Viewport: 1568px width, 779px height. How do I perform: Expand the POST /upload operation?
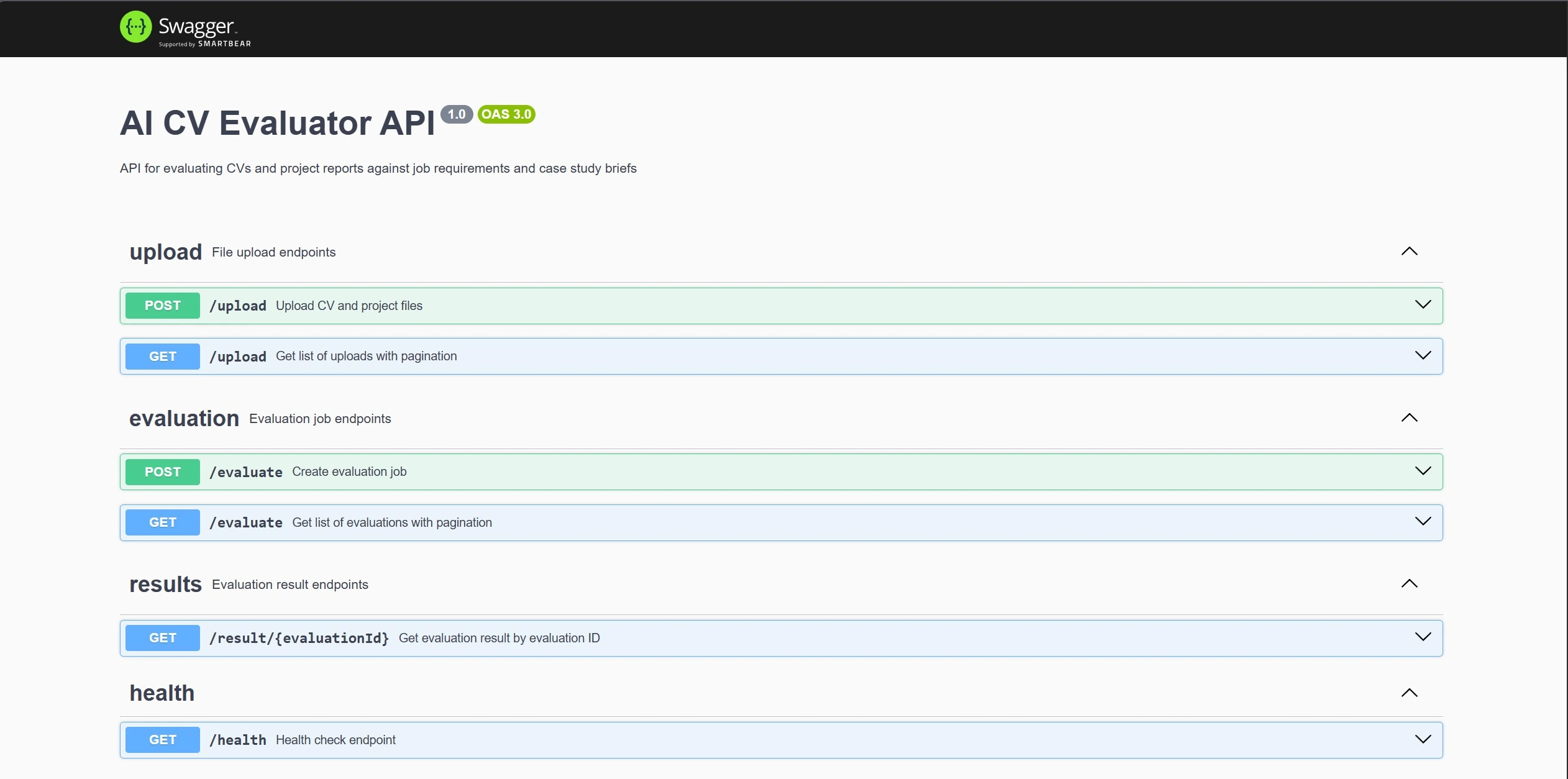click(x=1423, y=304)
